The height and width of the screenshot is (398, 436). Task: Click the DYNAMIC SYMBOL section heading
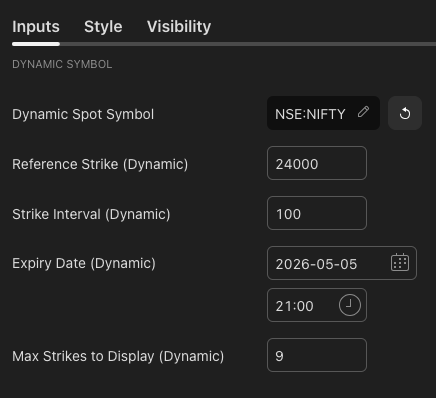click(x=62, y=64)
